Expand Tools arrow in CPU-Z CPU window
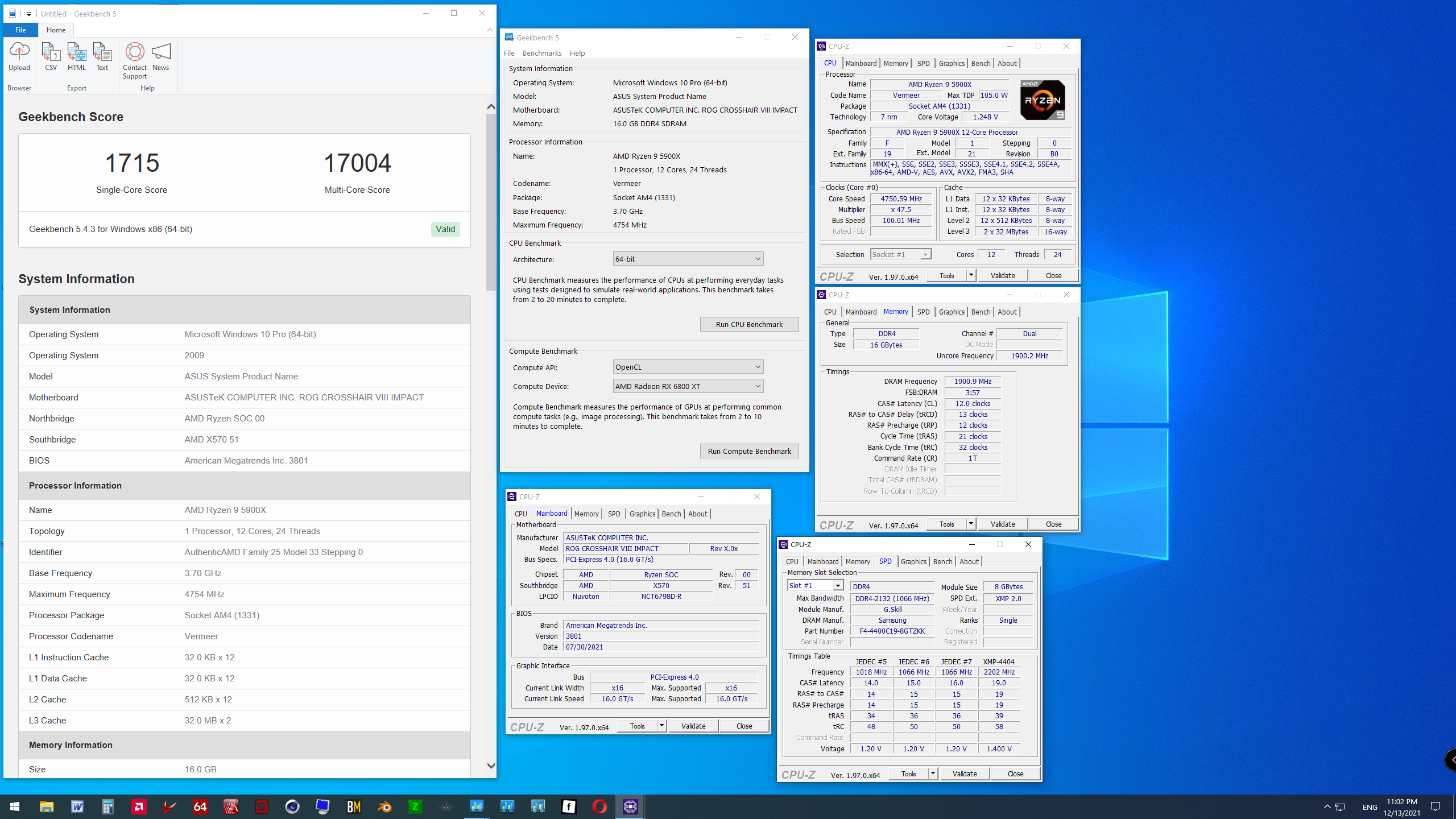This screenshot has width=1456, height=819. [971, 275]
